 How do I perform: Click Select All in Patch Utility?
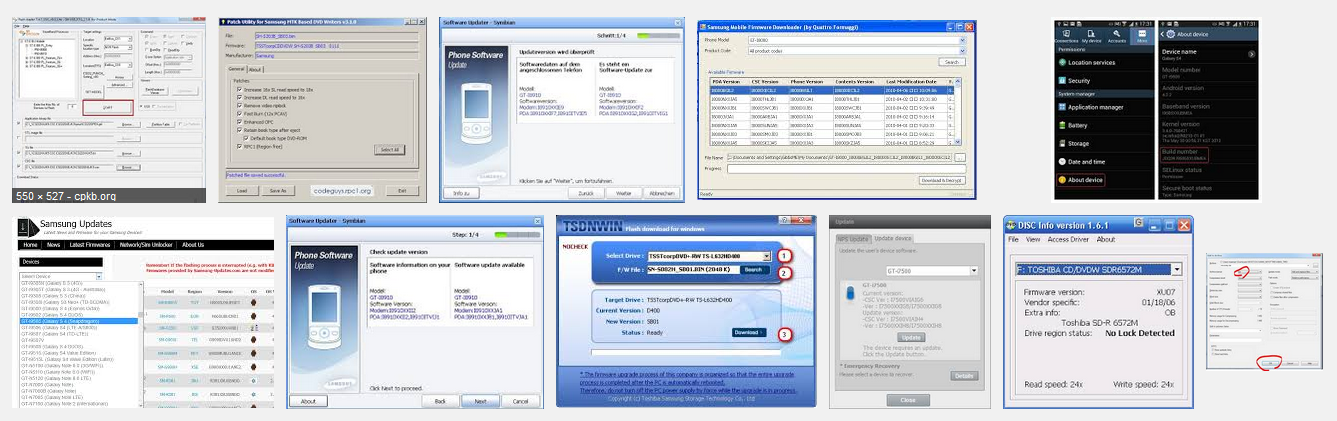point(388,150)
